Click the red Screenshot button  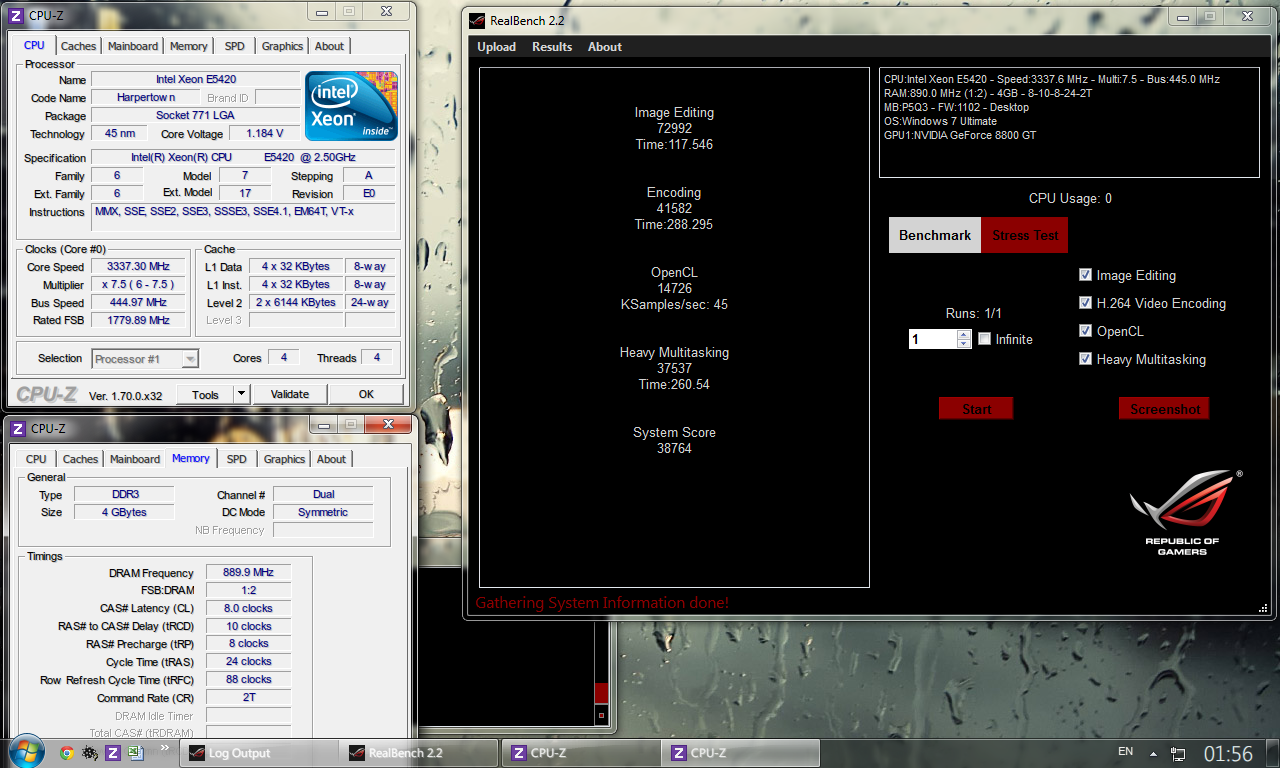[x=1165, y=408]
